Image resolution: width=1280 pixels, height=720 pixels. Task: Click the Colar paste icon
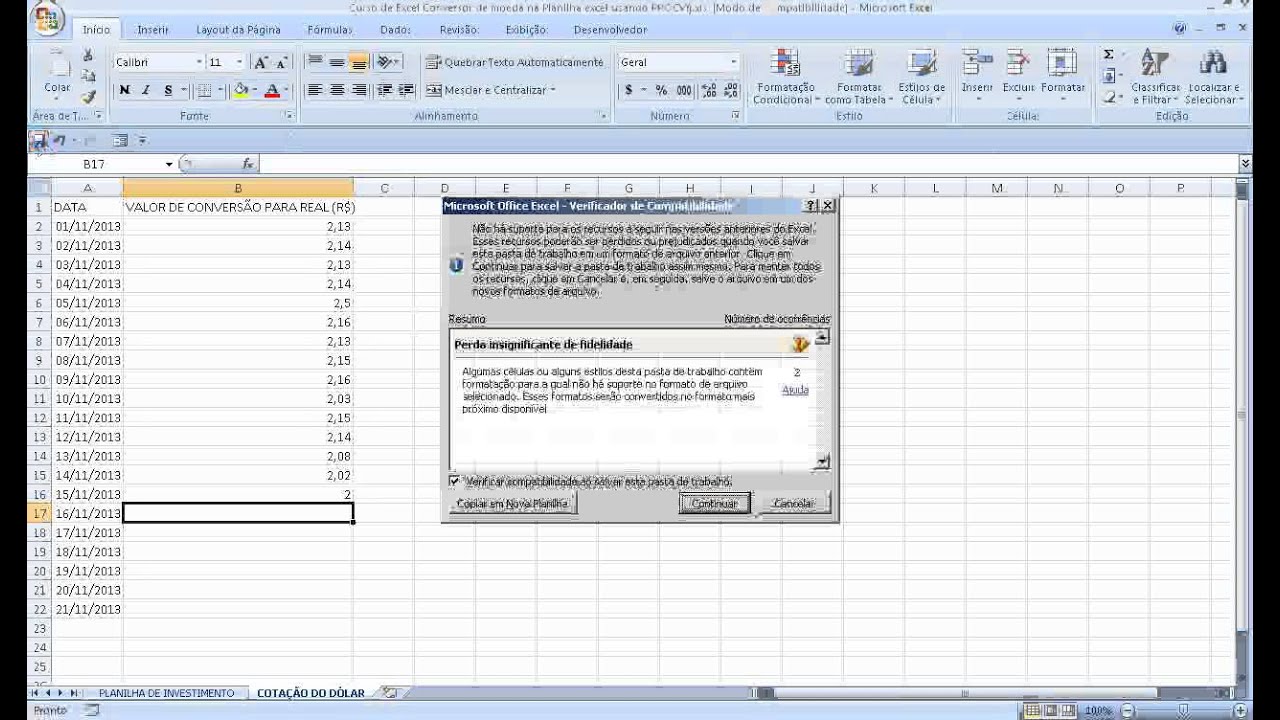tap(57, 74)
